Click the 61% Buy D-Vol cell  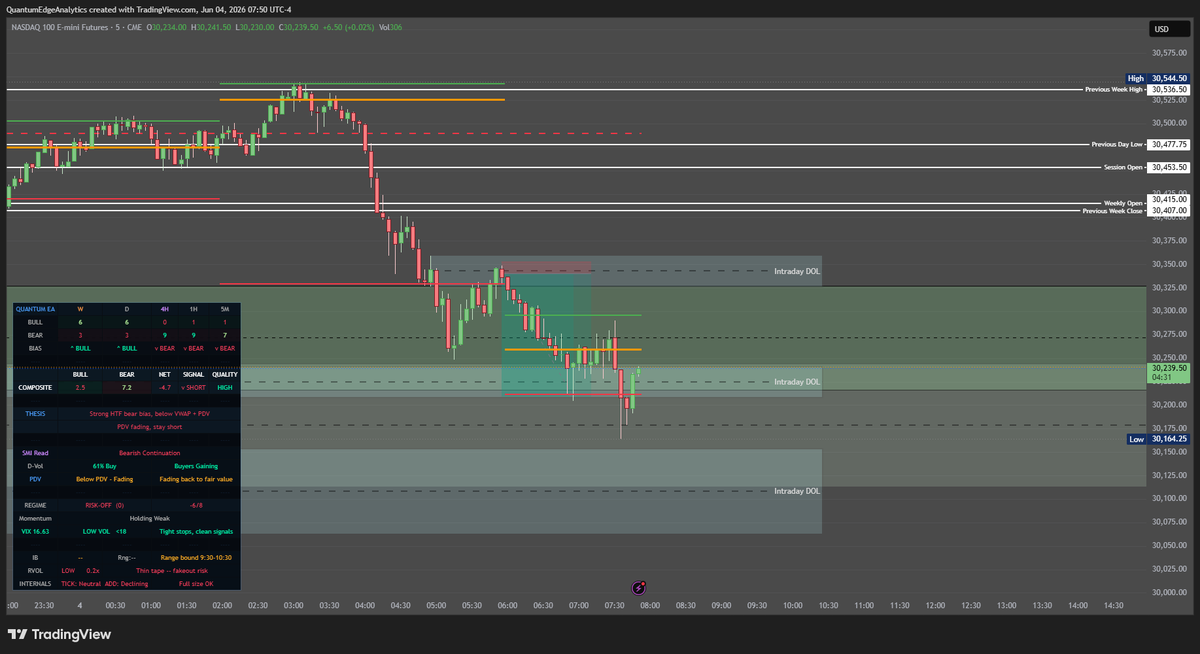coord(105,466)
